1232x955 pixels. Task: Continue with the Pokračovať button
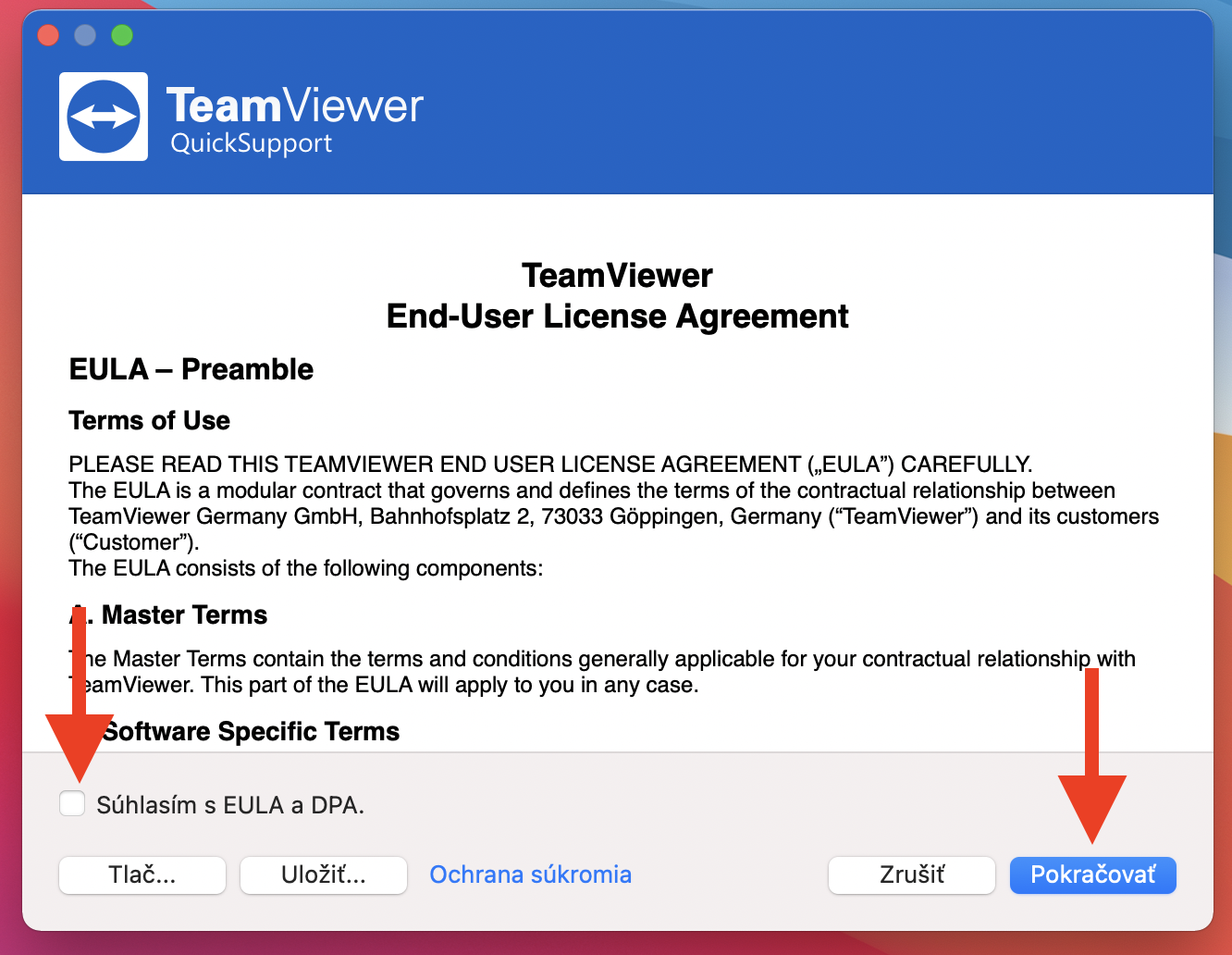(1092, 874)
